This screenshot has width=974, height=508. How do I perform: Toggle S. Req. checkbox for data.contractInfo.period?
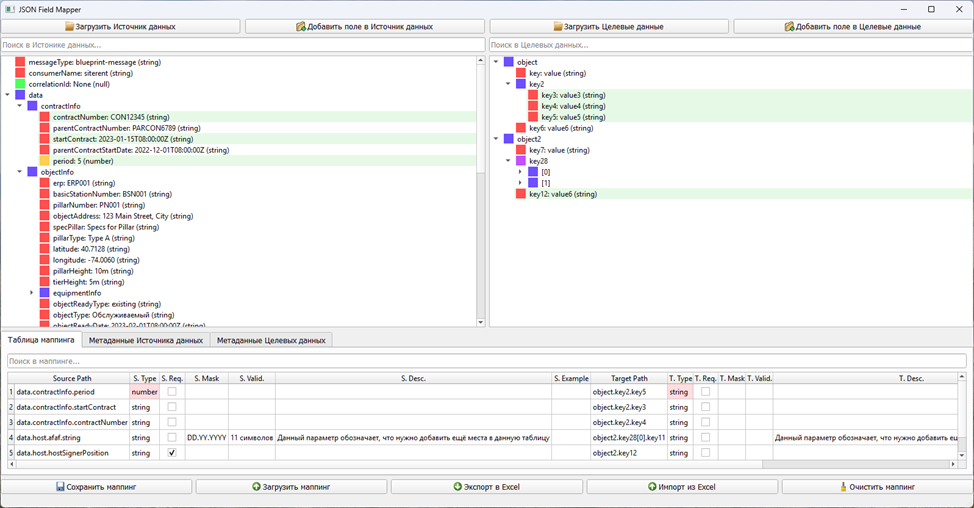[172, 392]
